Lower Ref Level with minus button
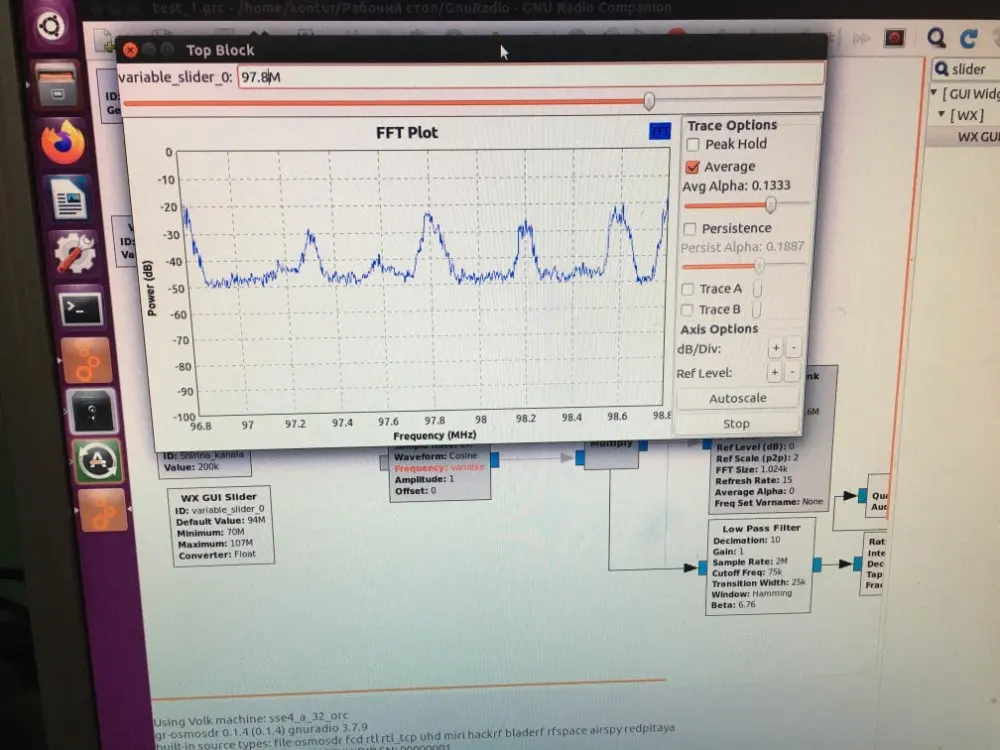 (792, 372)
